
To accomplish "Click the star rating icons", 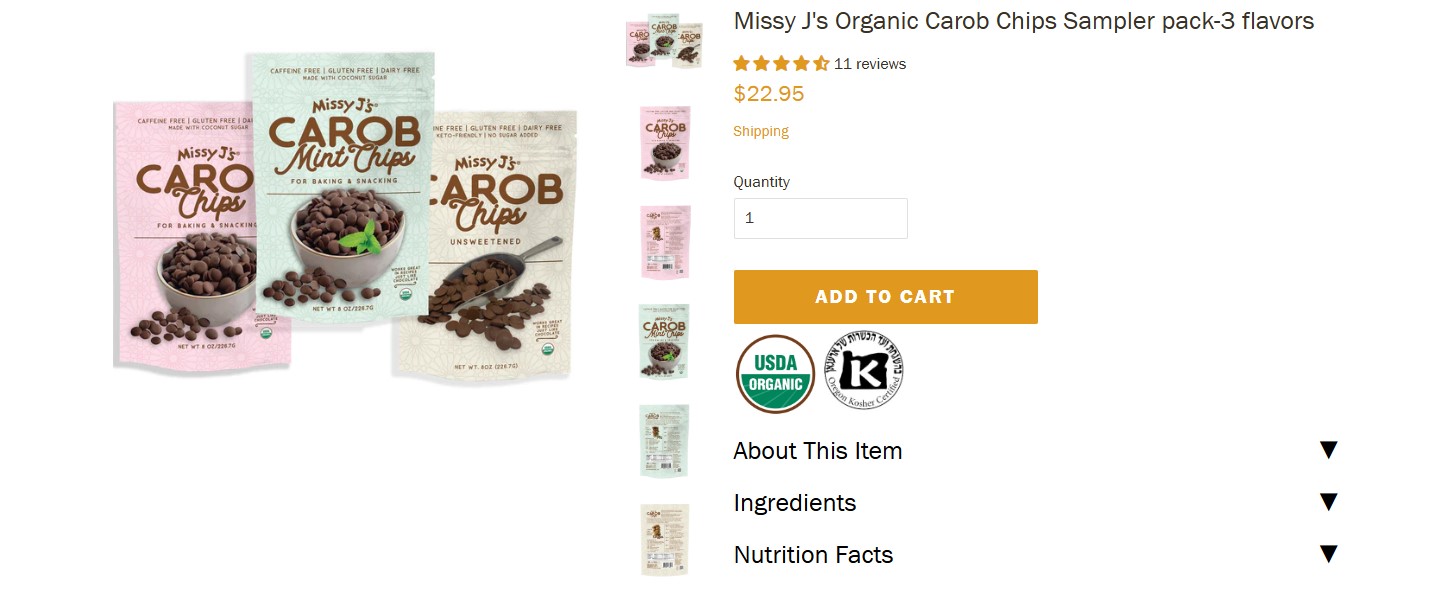I will [781, 64].
